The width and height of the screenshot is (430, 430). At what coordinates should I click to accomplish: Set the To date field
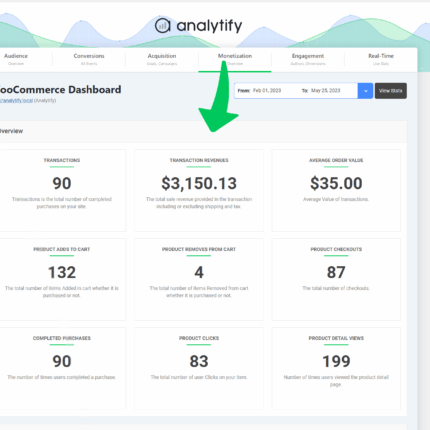pos(325,91)
